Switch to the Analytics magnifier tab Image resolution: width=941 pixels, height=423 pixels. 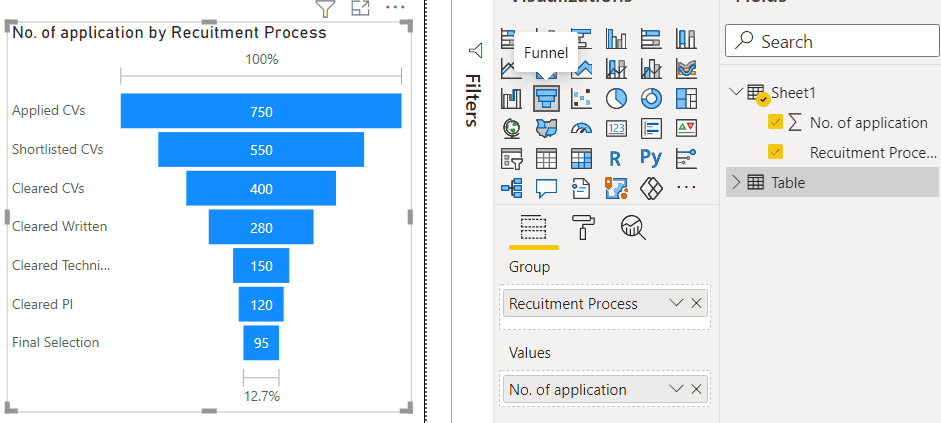coord(633,227)
